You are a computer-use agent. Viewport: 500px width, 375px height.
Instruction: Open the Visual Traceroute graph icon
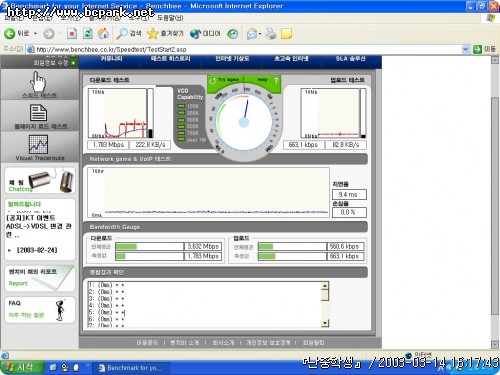[39, 144]
